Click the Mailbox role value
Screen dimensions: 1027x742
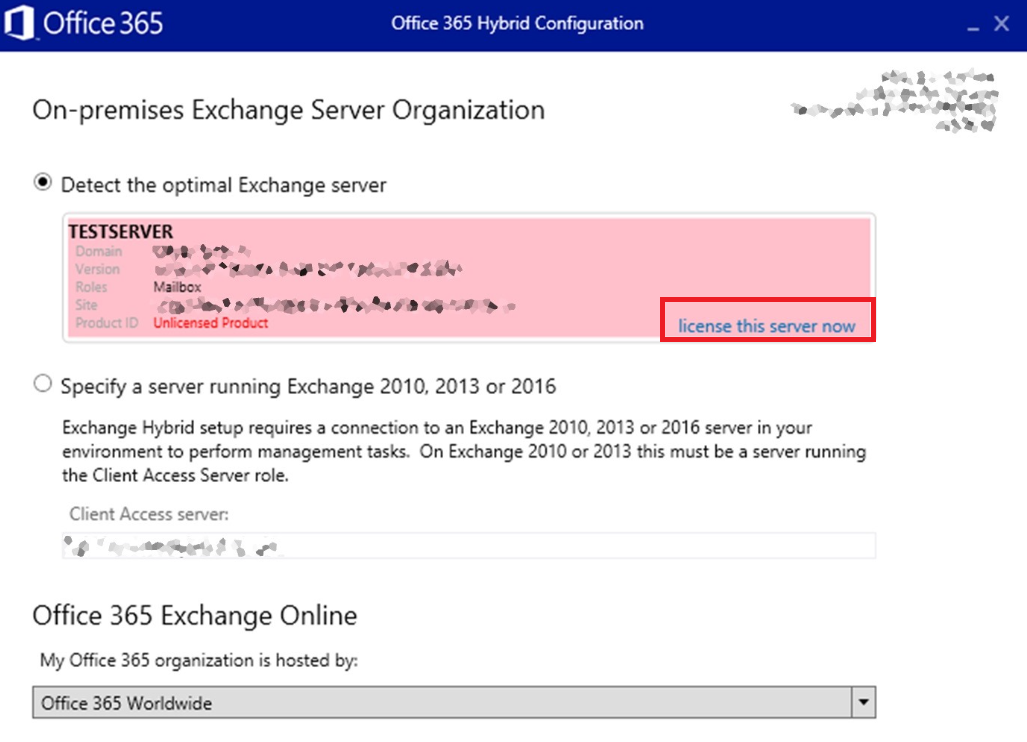pos(177,287)
